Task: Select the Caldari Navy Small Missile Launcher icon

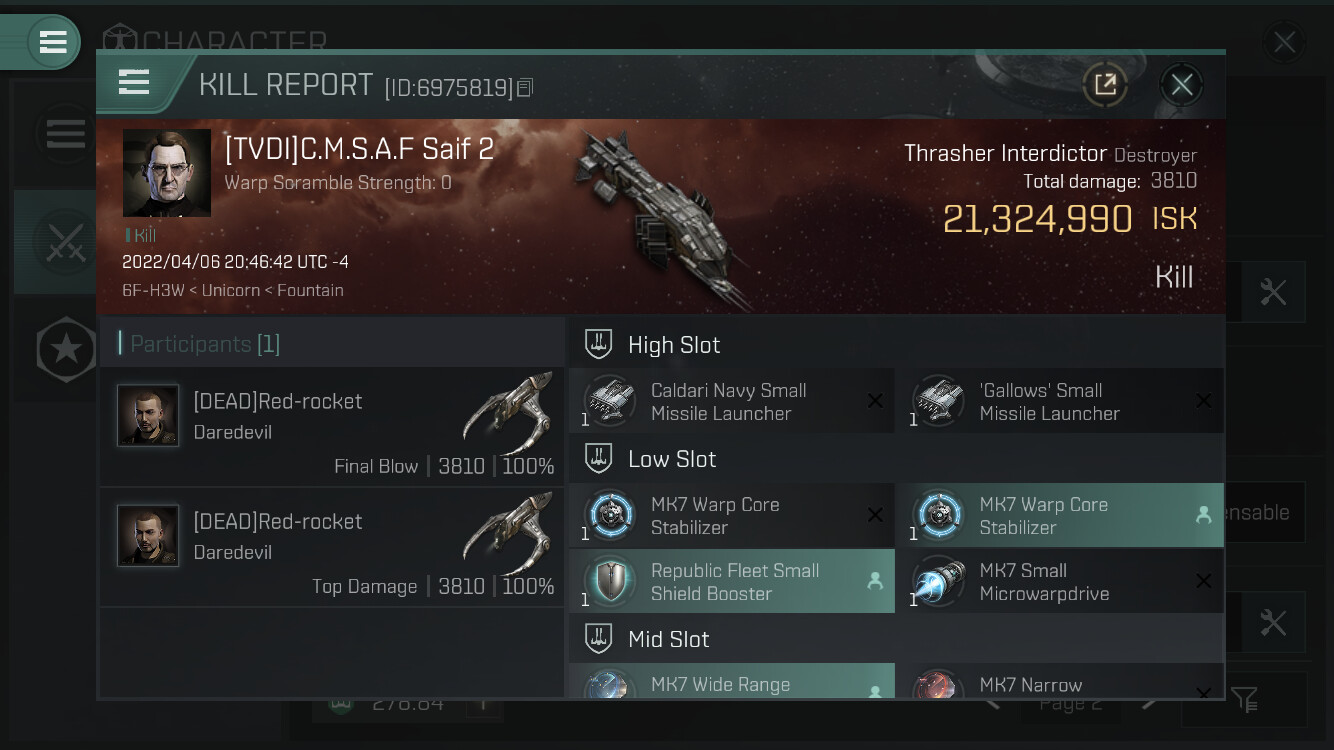Action: click(609, 401)
